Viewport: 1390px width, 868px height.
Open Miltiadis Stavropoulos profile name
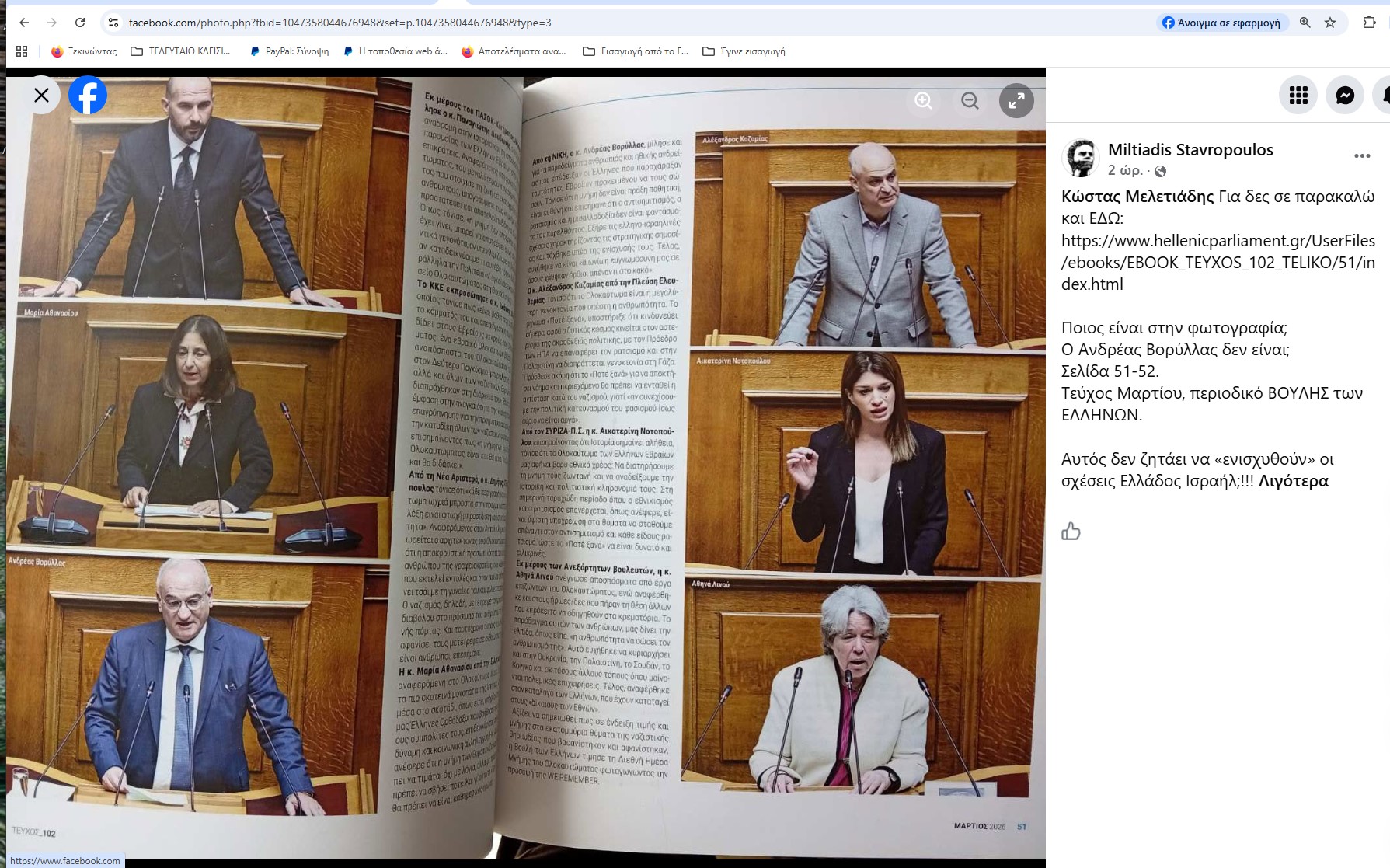[x=1190, y=149]
